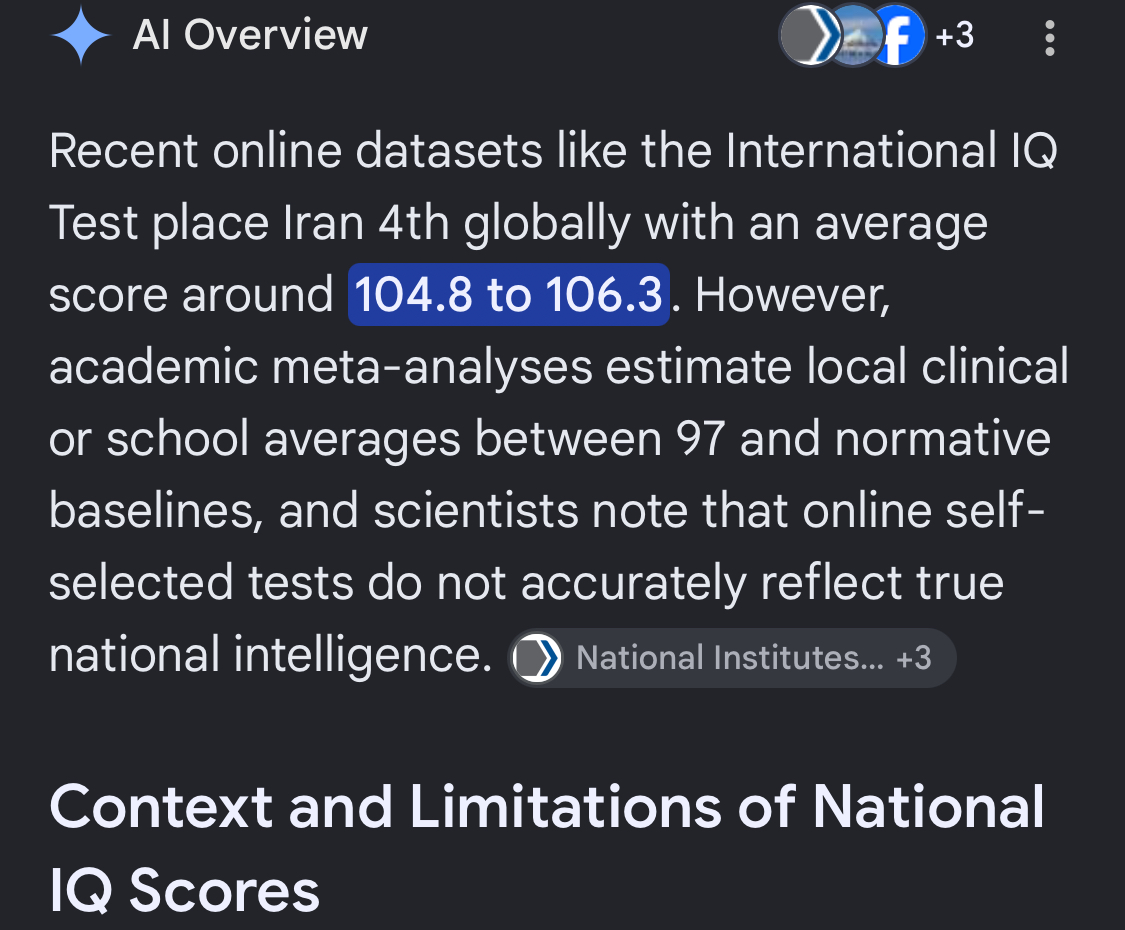The width and height of the screenshot is (1125, 930).
Task: Click the word However after the highlight
Action: click(792, 295)
